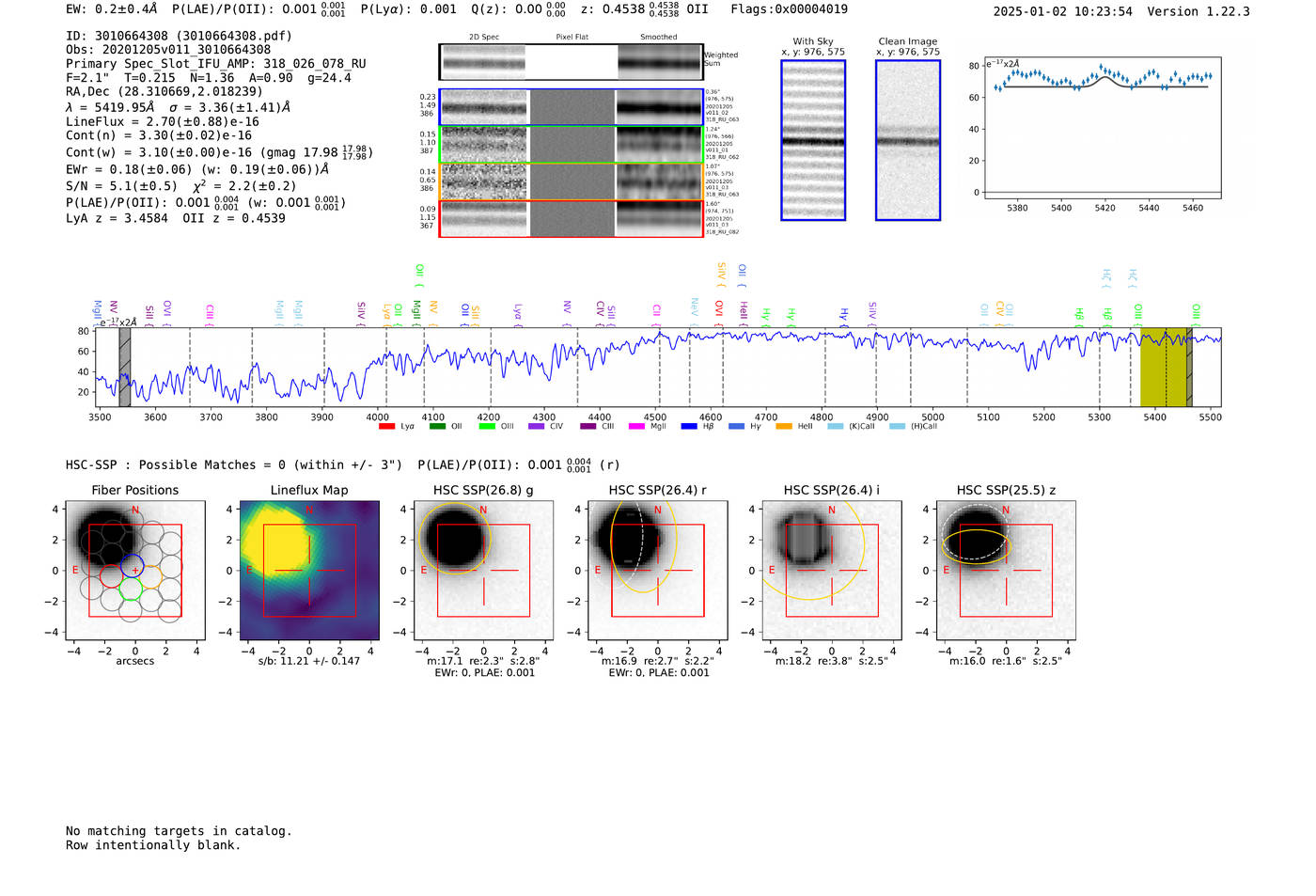Select the (K)CaII legend swatch
Screen dimensions: 1316x896
pyautogui.click(x=836, y=427)
